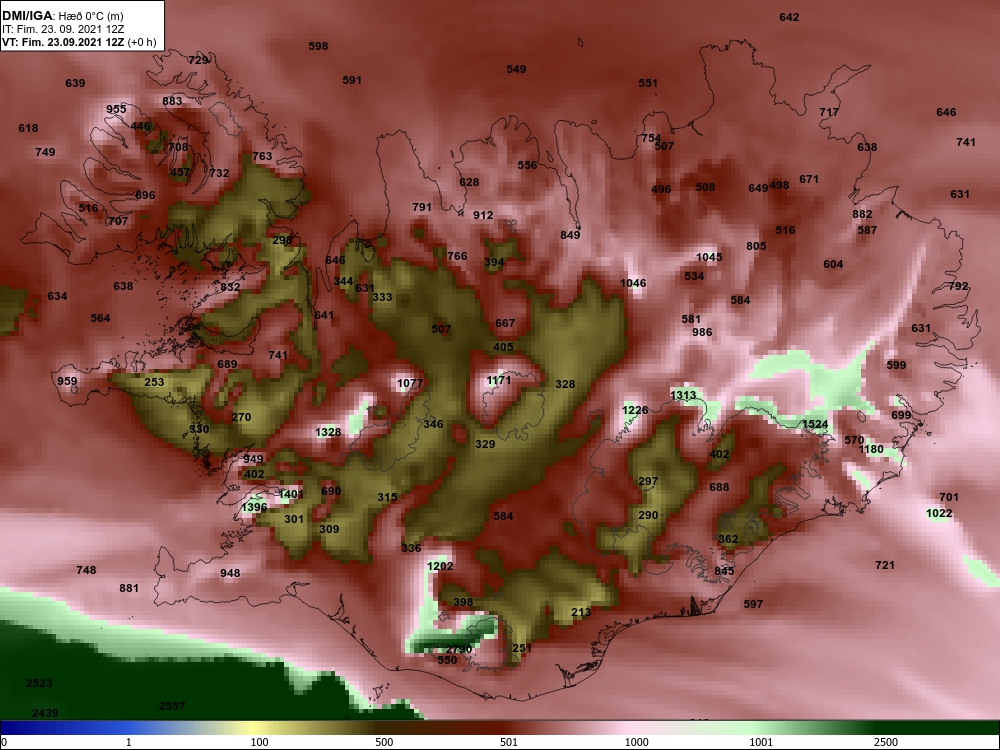Click the 'VT: Fim. 23.09.2021 12Z (+0 h)' line
1000x750 pixels.
click(x=78, y=42)
